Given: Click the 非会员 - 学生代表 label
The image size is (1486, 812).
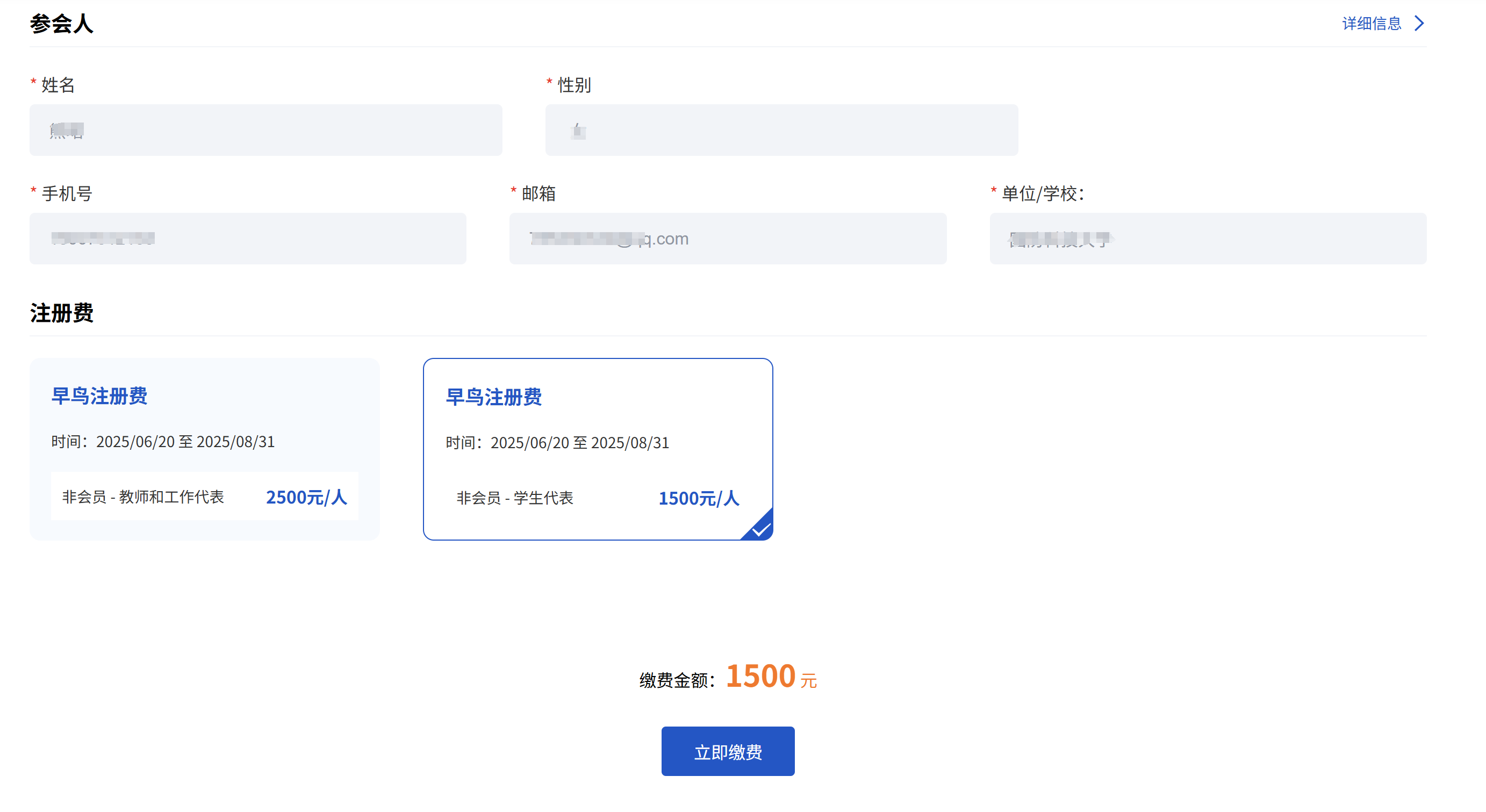Looking at the screenshot, I should coord(514,498).
